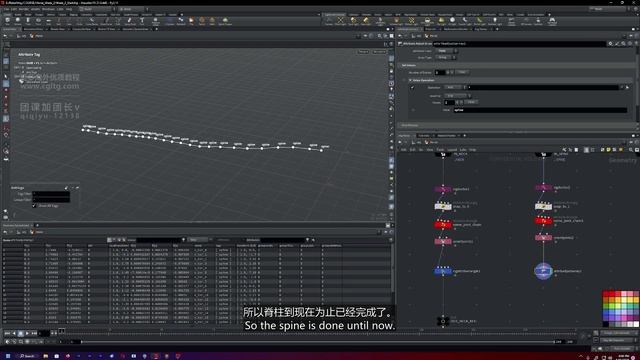Select the blue rigattributevop node
This screenshot has height=360, width=640.
(442, 271)
